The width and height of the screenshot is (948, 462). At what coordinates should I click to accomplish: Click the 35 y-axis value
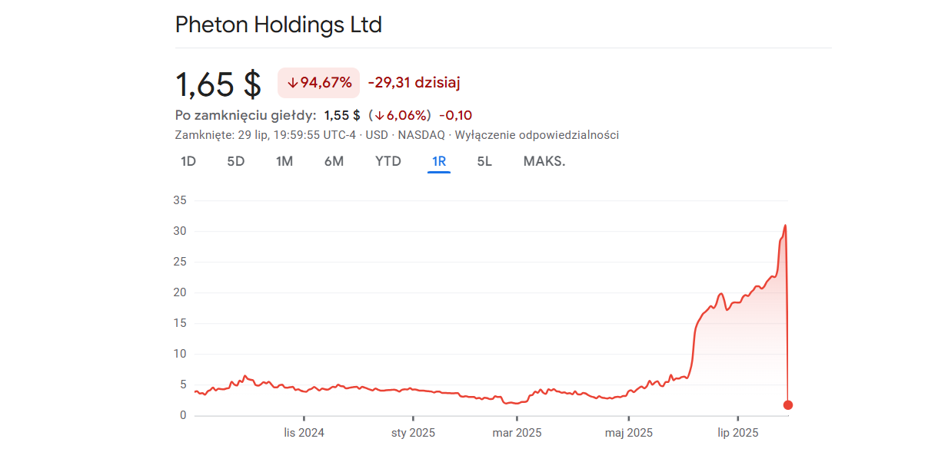(x=180, y=201)
